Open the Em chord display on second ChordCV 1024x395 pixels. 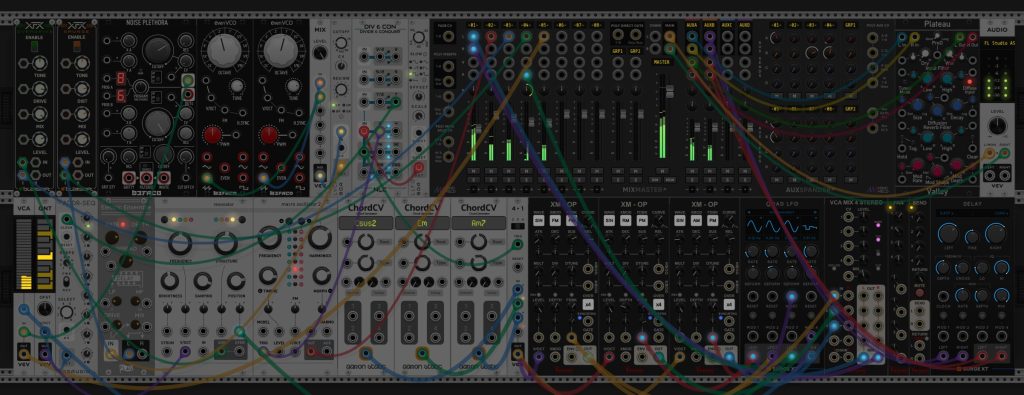(x=422, y=223)
